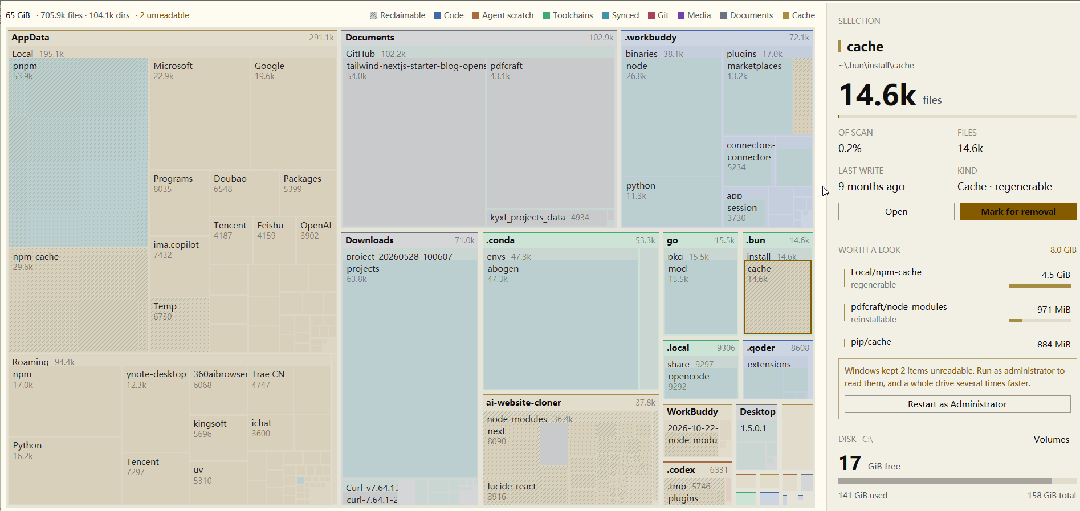Viewport: 1080px width, 511px height.
Task: Select the AppData treemap header
Action: (172, 37)
